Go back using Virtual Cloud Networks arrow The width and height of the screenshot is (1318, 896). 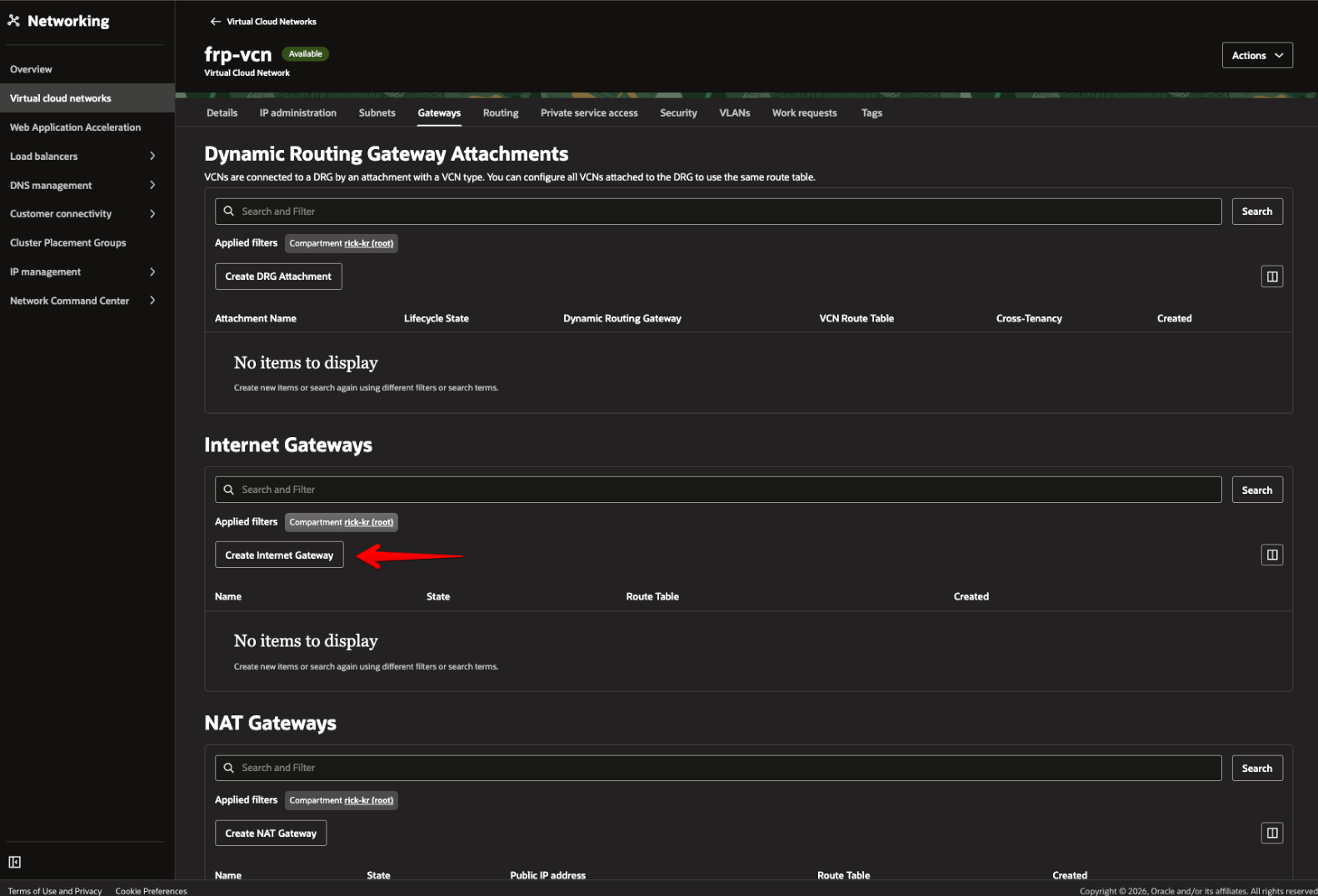coord(215,22)
